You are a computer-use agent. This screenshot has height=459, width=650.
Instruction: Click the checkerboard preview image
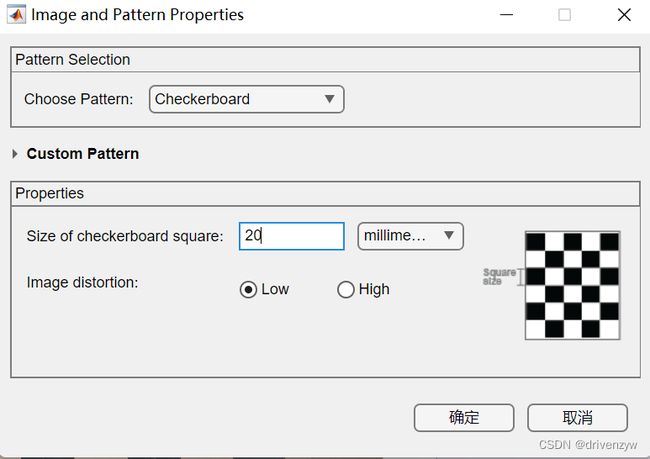point(572,285)
